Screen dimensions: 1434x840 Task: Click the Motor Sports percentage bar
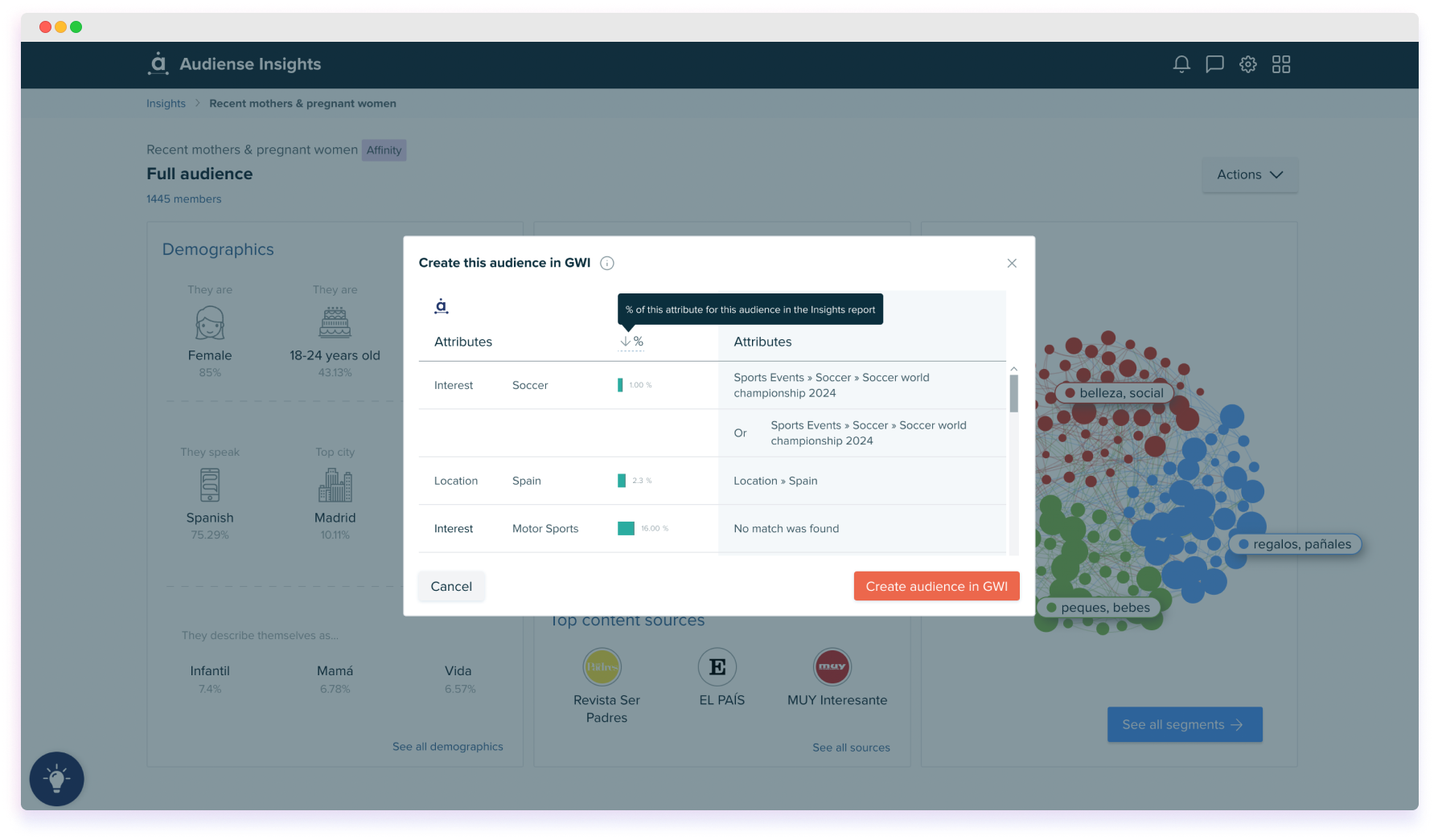point(626,528)
